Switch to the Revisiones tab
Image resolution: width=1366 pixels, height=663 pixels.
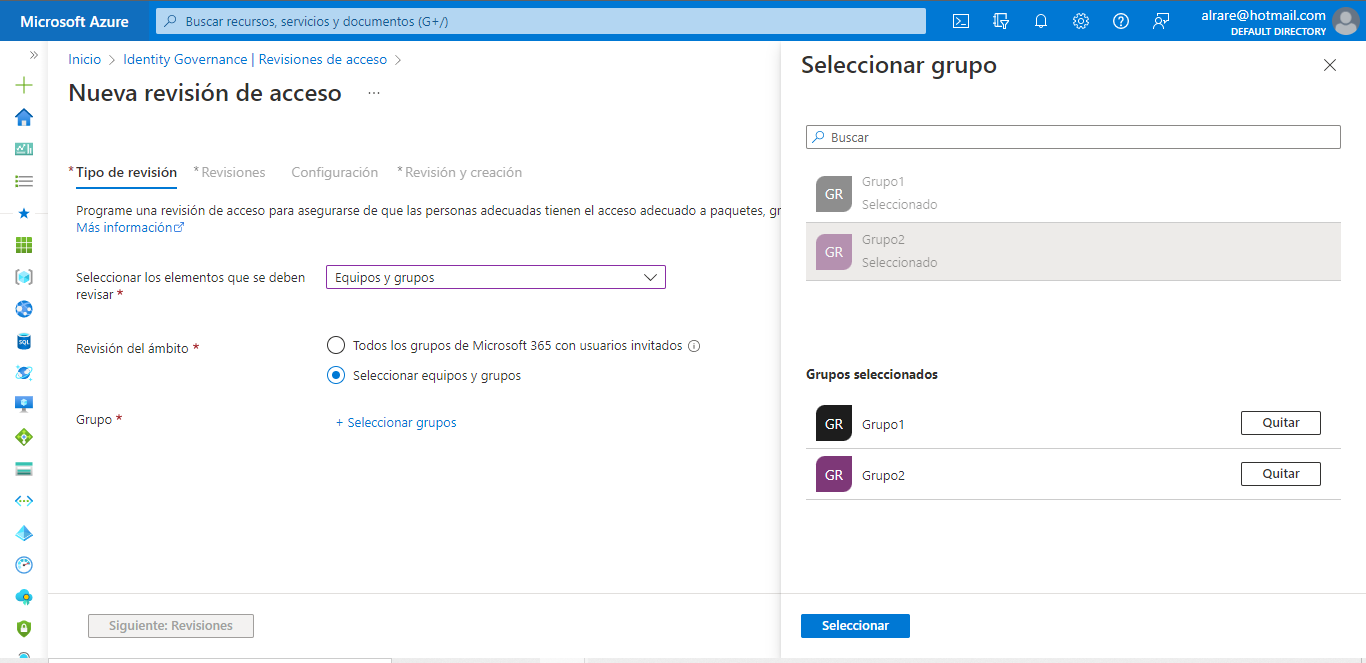(231, 172)
